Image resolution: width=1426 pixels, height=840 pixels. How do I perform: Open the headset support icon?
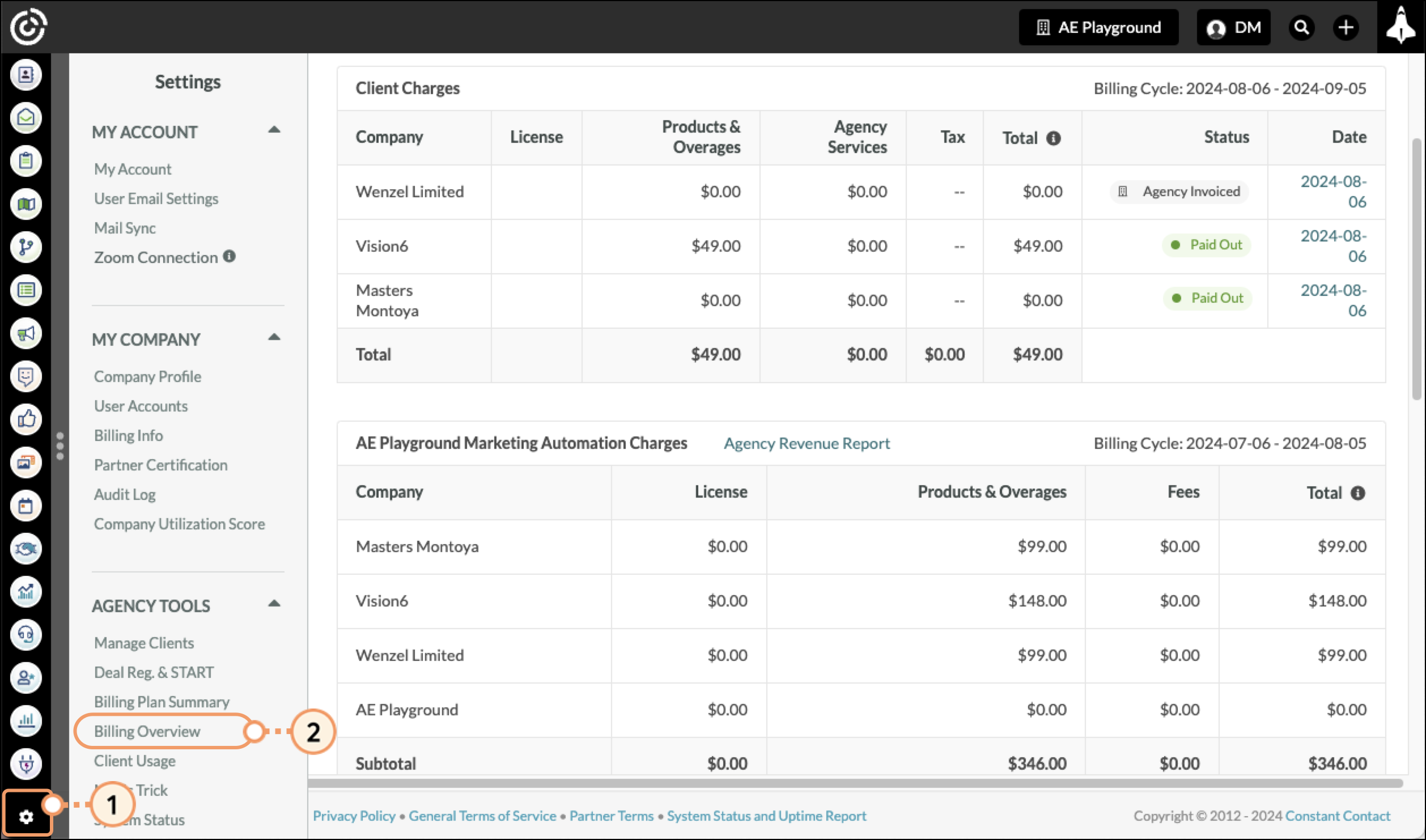click(26, 635)
